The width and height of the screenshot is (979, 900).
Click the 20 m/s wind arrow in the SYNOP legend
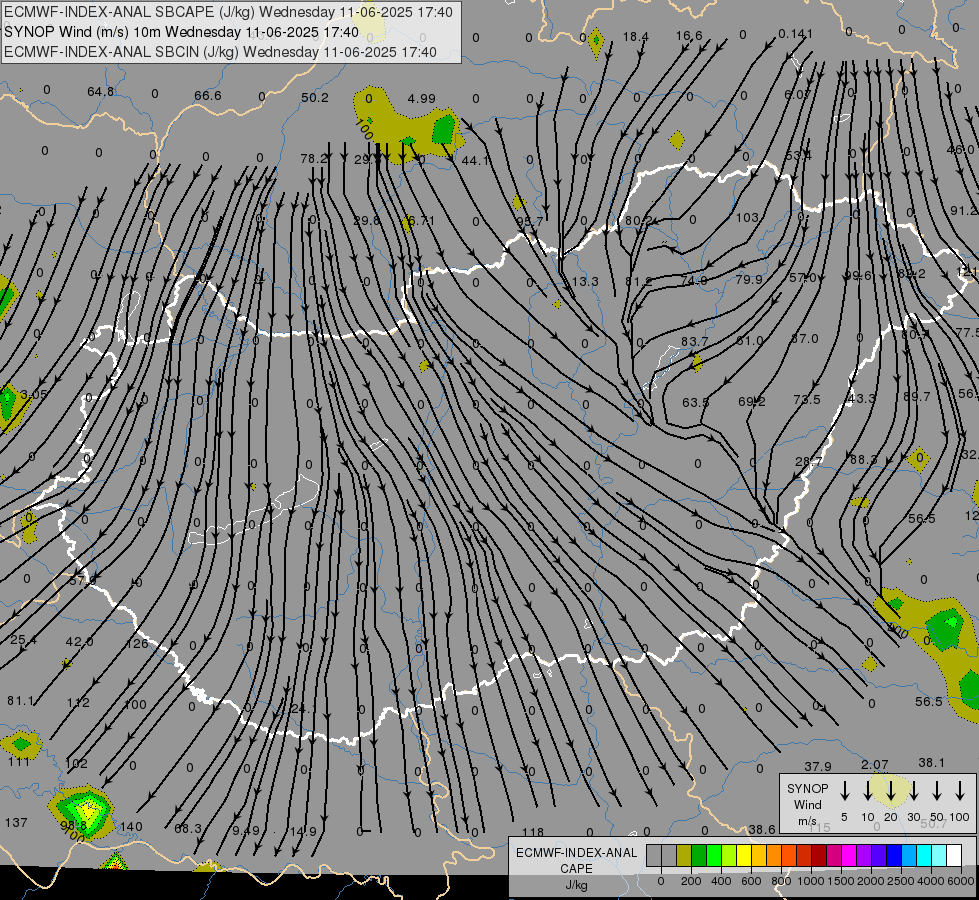coord(890,791)
